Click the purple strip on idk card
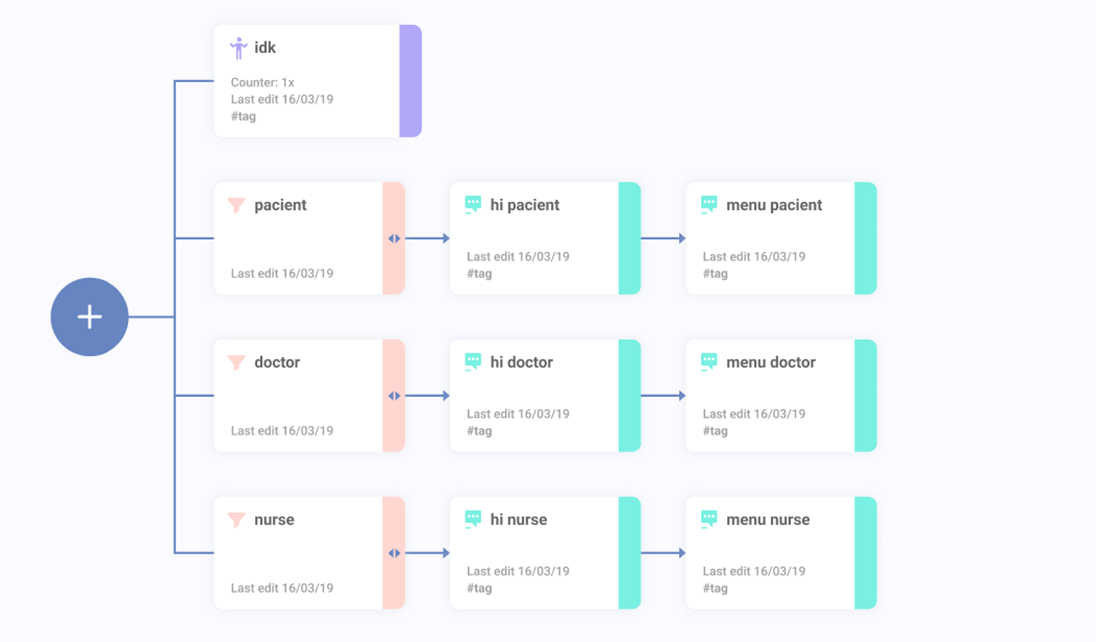Screen dimensions: 1096x642 pyautogui.click(x=410, y=81)
